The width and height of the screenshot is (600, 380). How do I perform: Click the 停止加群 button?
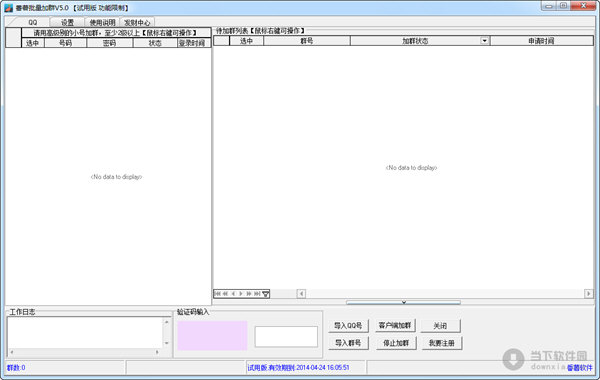pyautogui.click(x=396, y=343)
